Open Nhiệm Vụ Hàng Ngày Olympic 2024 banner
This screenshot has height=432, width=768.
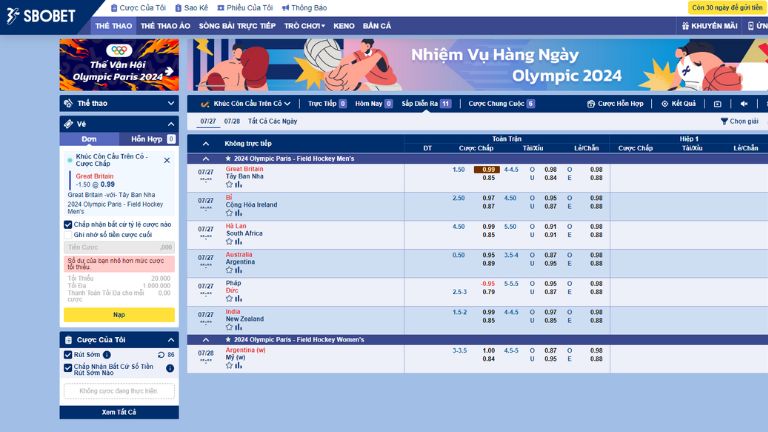pyautogui.click(x=478, y=65)
